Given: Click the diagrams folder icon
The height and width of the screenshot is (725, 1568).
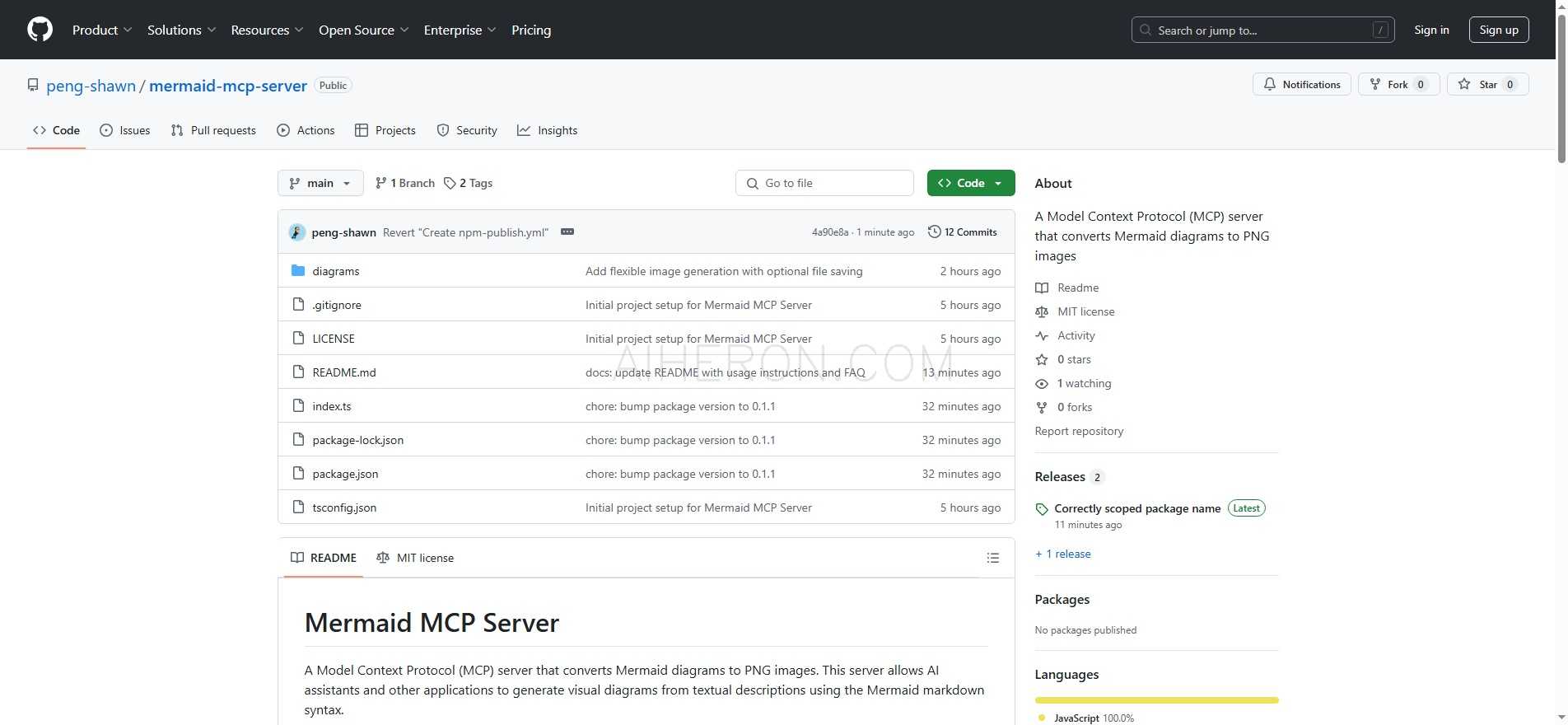Looking at the screenshot, I should tap(298, 270).
